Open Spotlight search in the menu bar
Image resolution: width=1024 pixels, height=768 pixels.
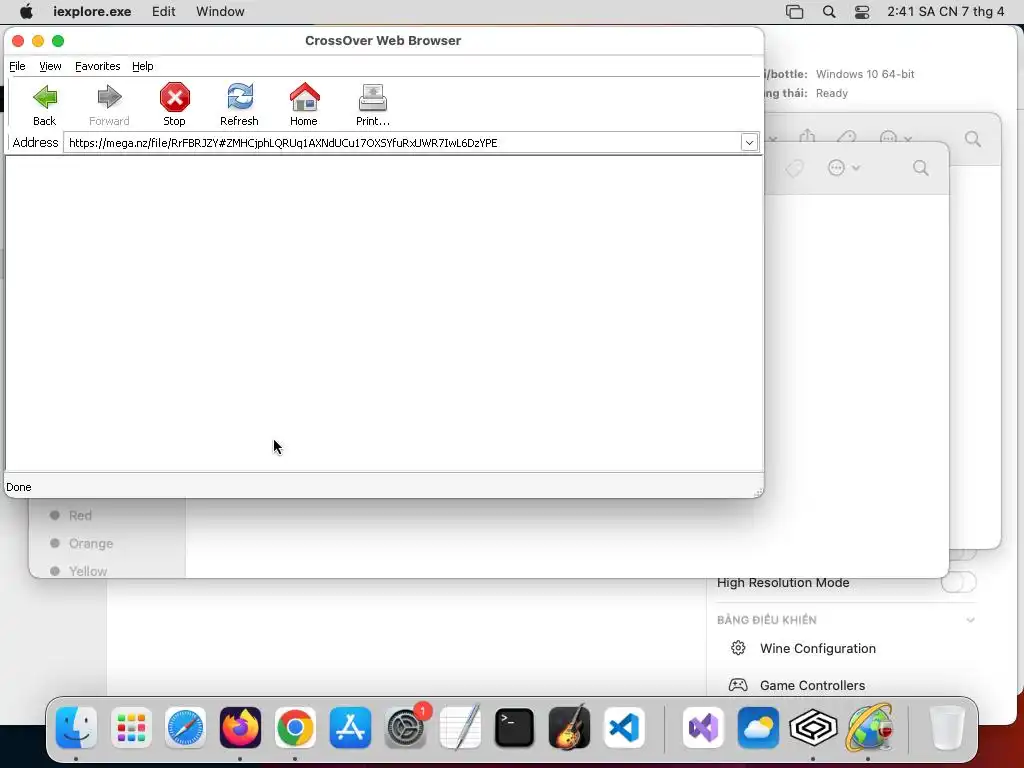(x=829, y=12)
